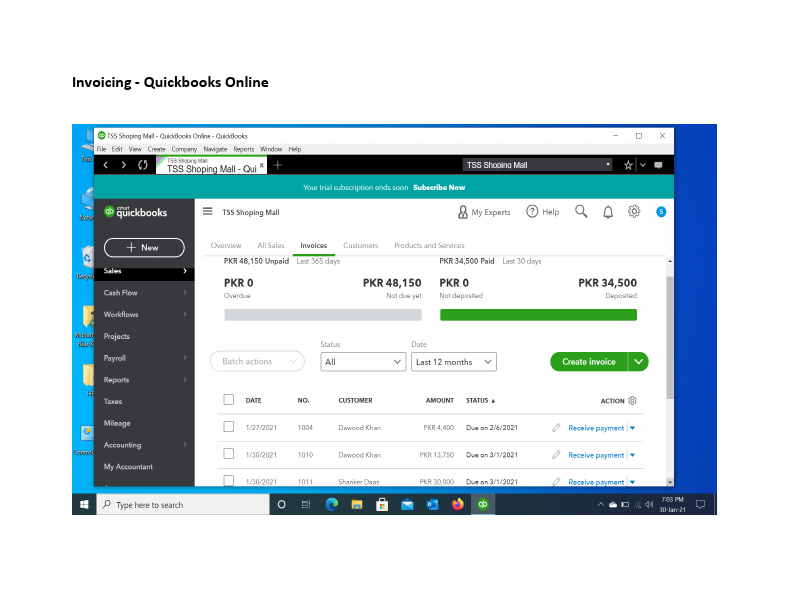Click the Type here to search box

[x=183, y=504]
